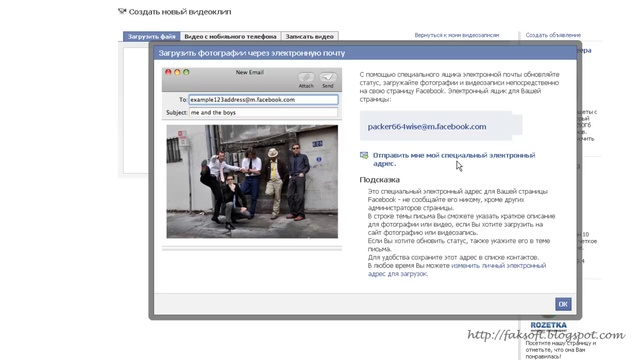The image size is (640, 360).
Task: Open the 'Вернуться к моим видеозаписям' link
Action: pyautogui.click(x=457, y=35)
